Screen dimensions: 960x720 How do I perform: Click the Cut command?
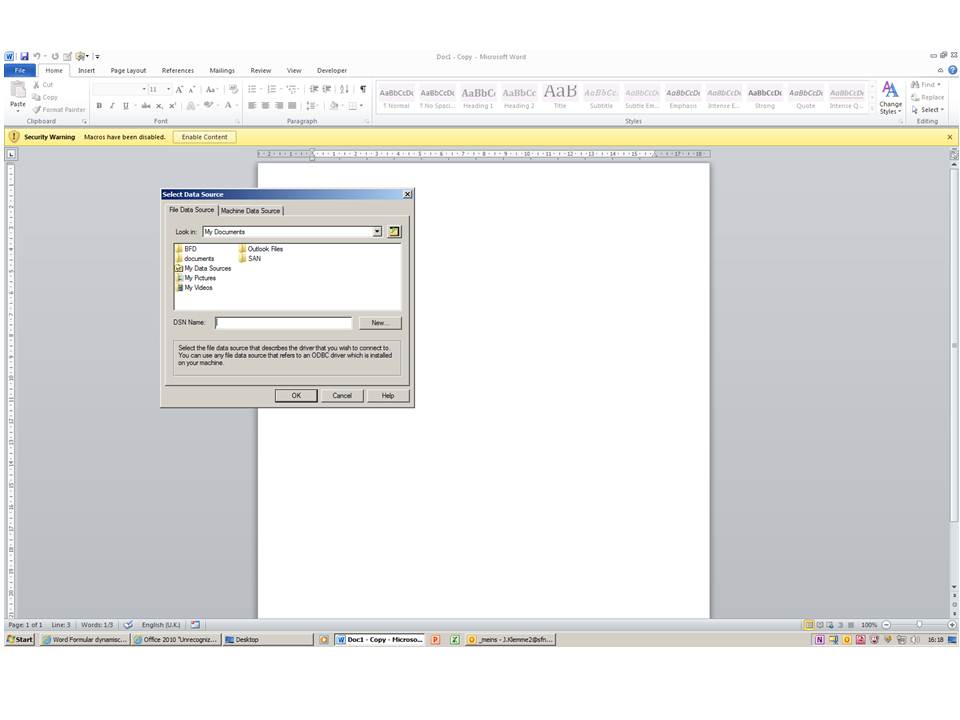[43, 85]
